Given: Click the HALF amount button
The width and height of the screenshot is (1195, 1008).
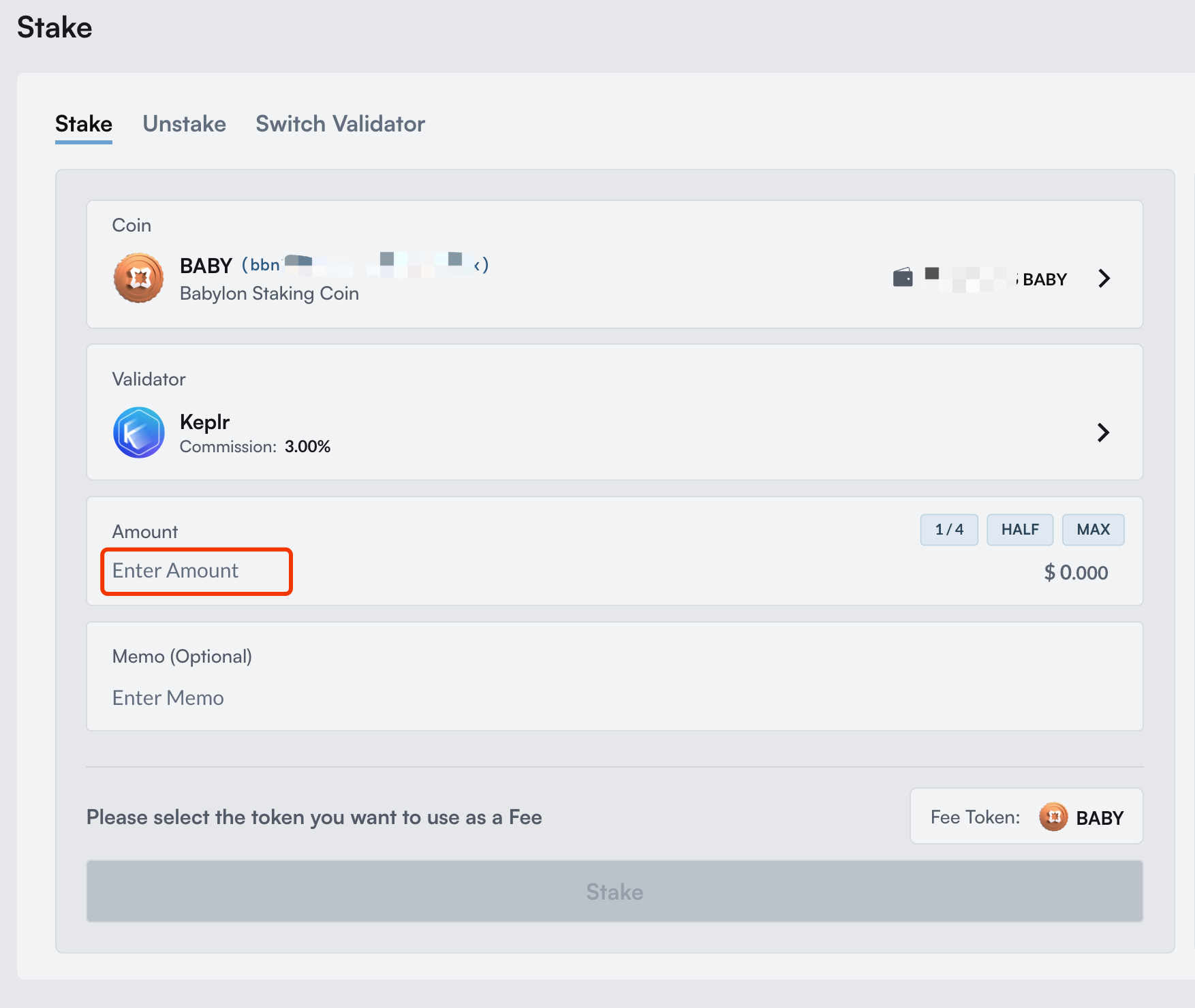Looking at the screenshot, I should pos(1020,529).
